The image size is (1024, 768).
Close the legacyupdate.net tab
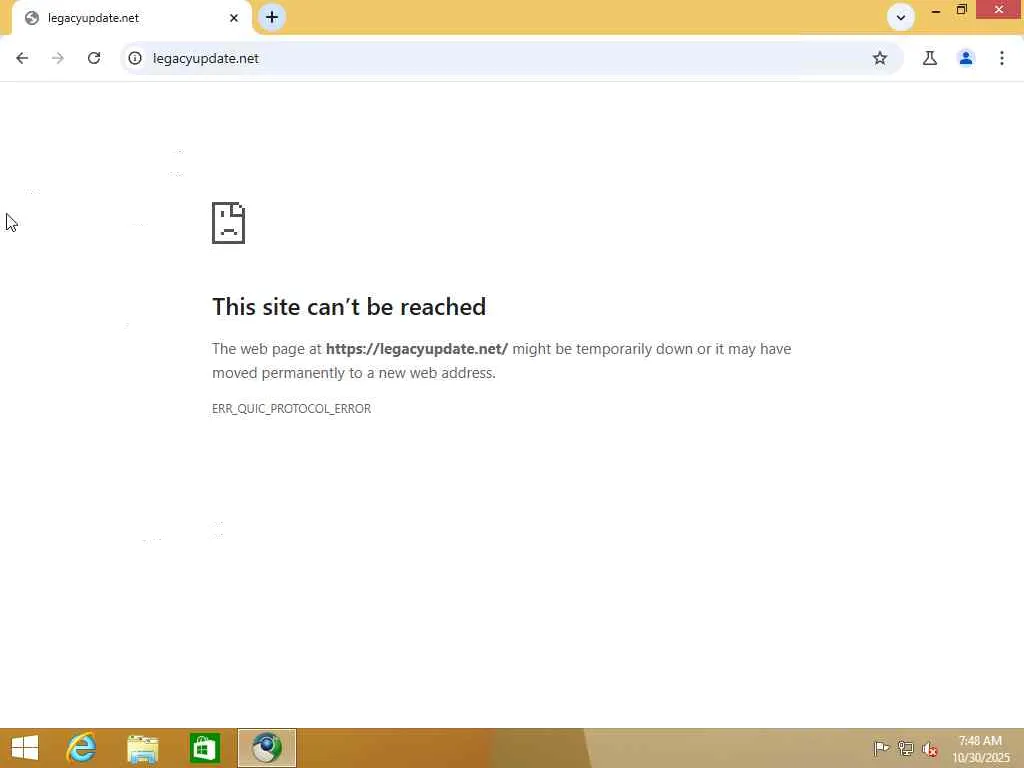point(234,18)
